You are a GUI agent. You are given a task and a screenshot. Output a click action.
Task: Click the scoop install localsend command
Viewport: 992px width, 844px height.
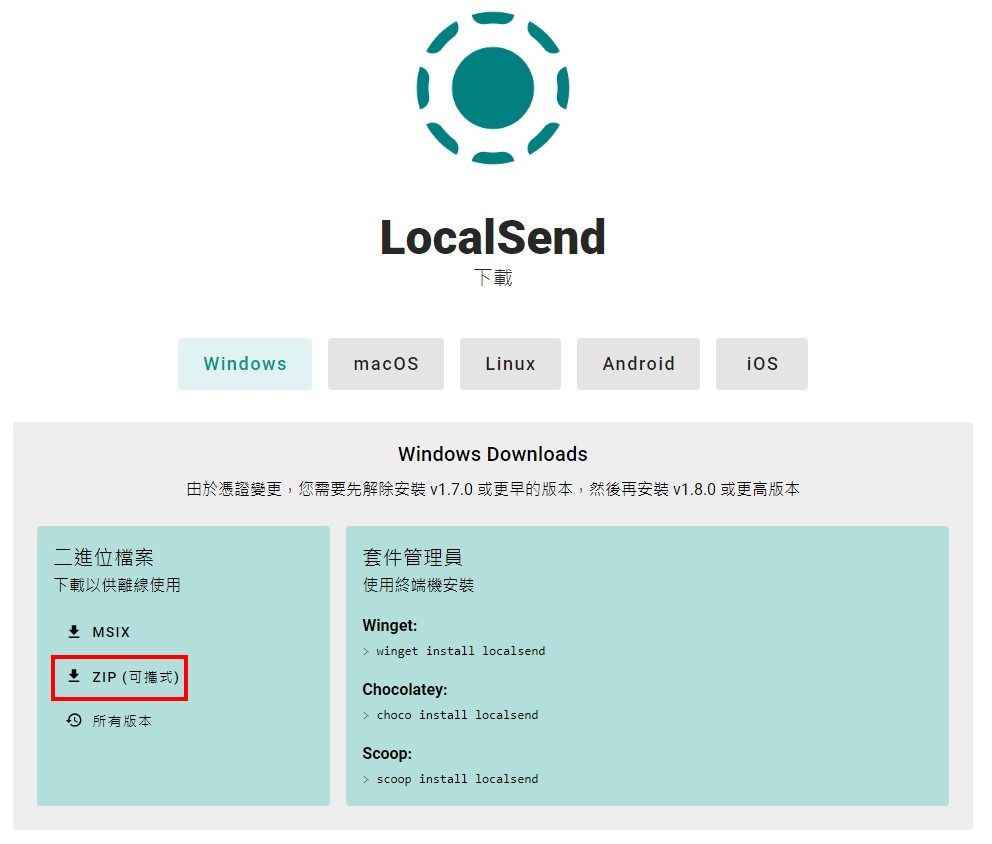[457, 779]
